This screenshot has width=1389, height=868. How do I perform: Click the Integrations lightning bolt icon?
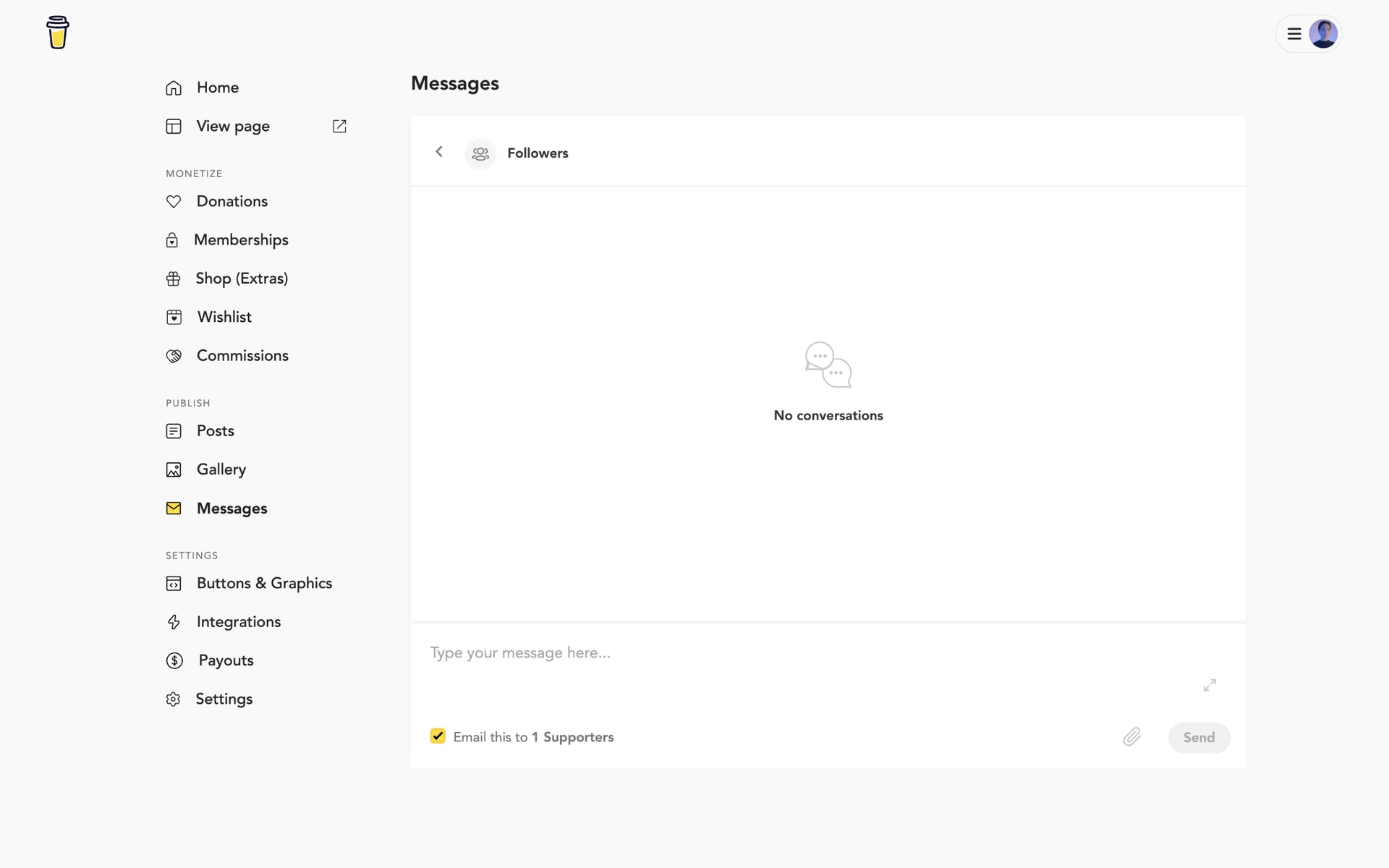tap(174, 622)
